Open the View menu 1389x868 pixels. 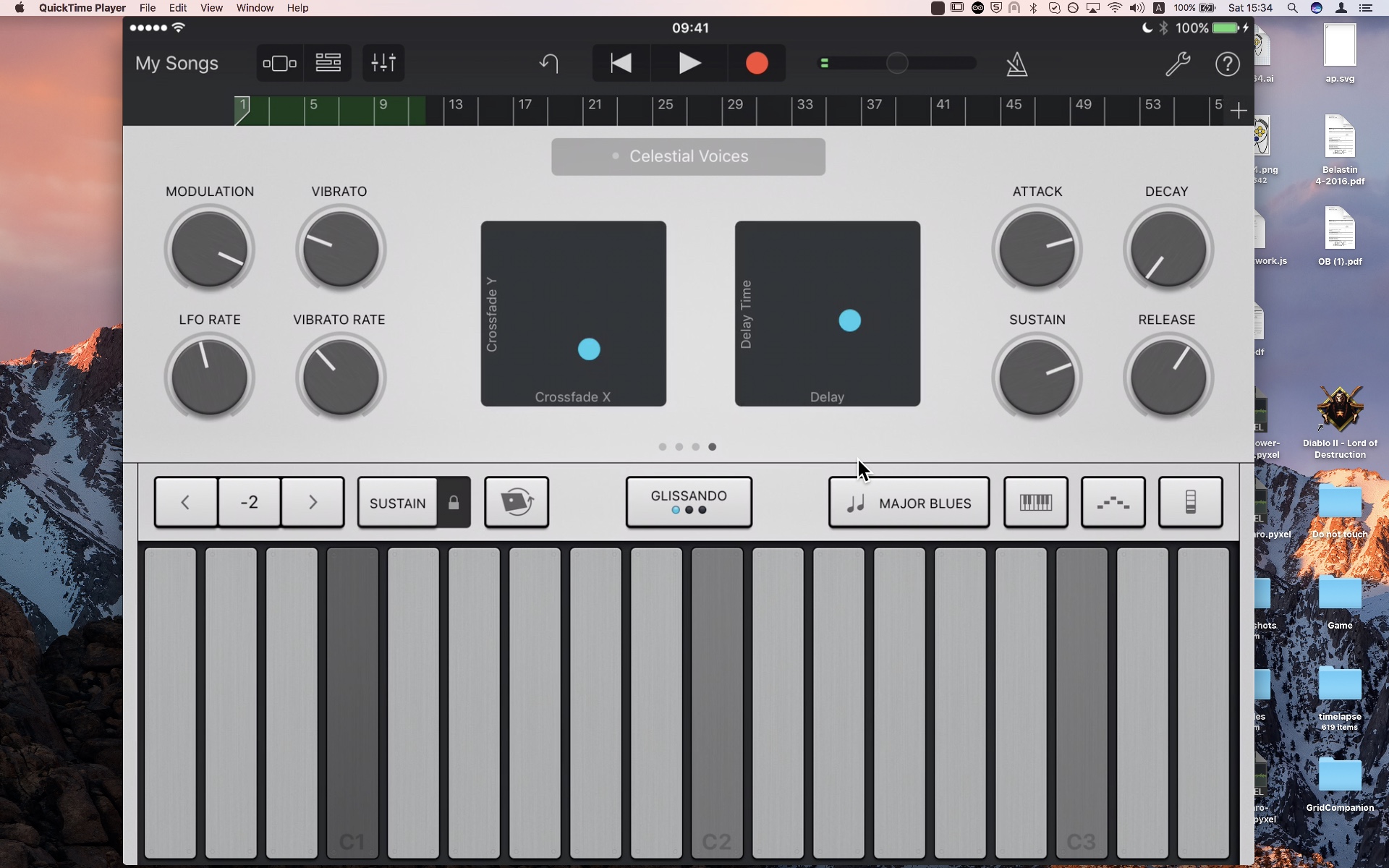211,8
